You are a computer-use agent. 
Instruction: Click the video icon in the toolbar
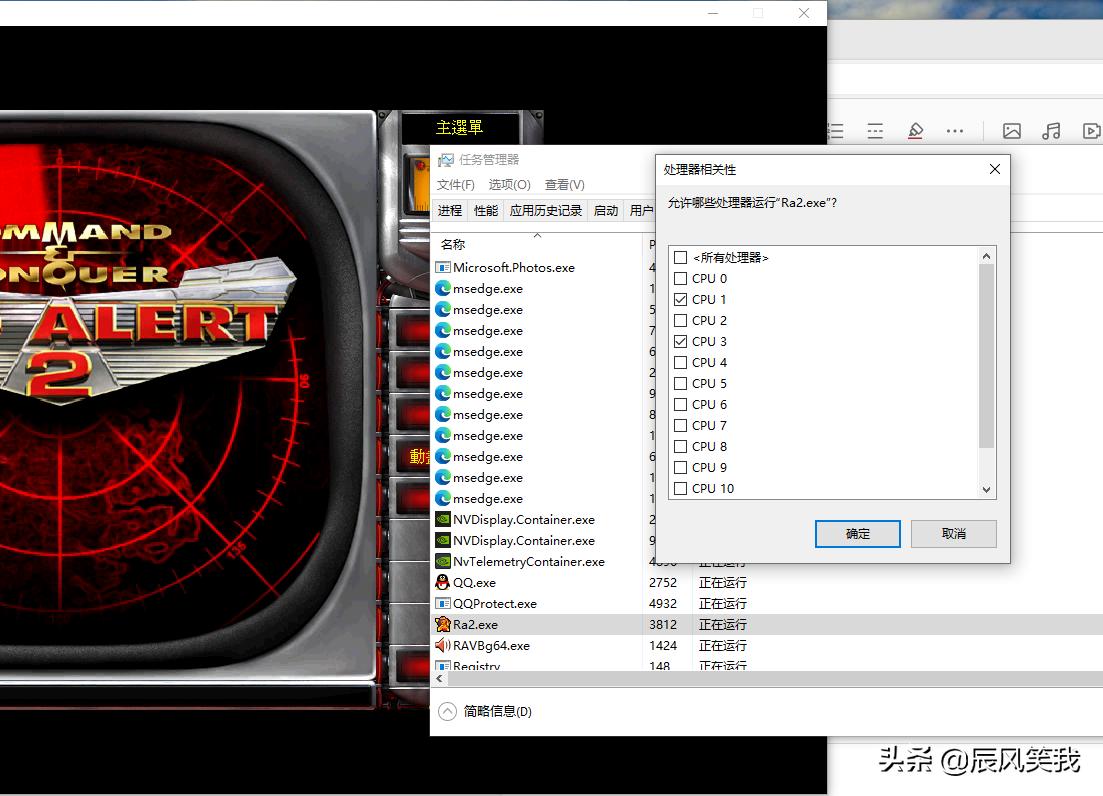coord(1091,130)
